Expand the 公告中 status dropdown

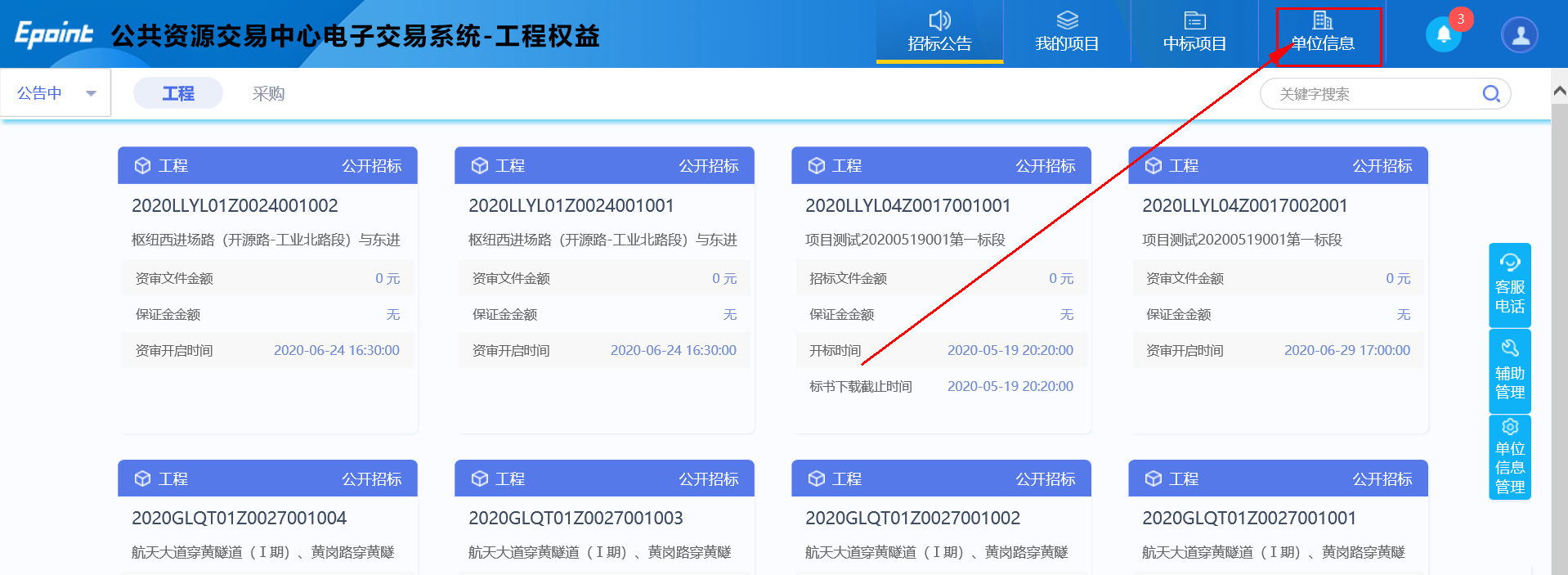click(x=56, y=93)
